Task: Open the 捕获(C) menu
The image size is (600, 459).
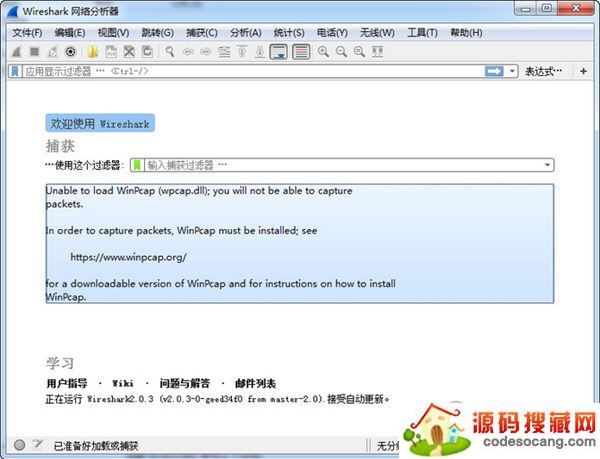Action: pos(202,33)
